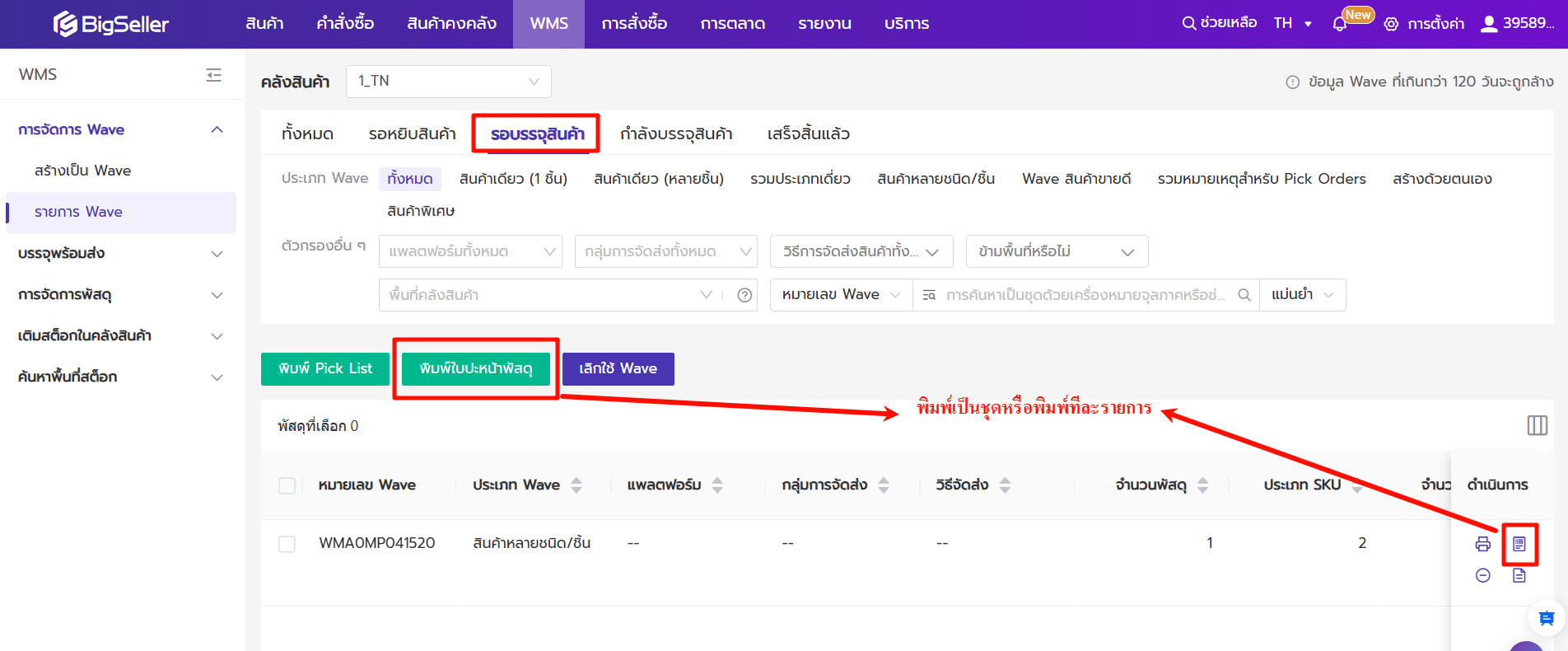Open the marketing top menu
1568x651 pixels.
pyautogui.click(x=733, y=24)
